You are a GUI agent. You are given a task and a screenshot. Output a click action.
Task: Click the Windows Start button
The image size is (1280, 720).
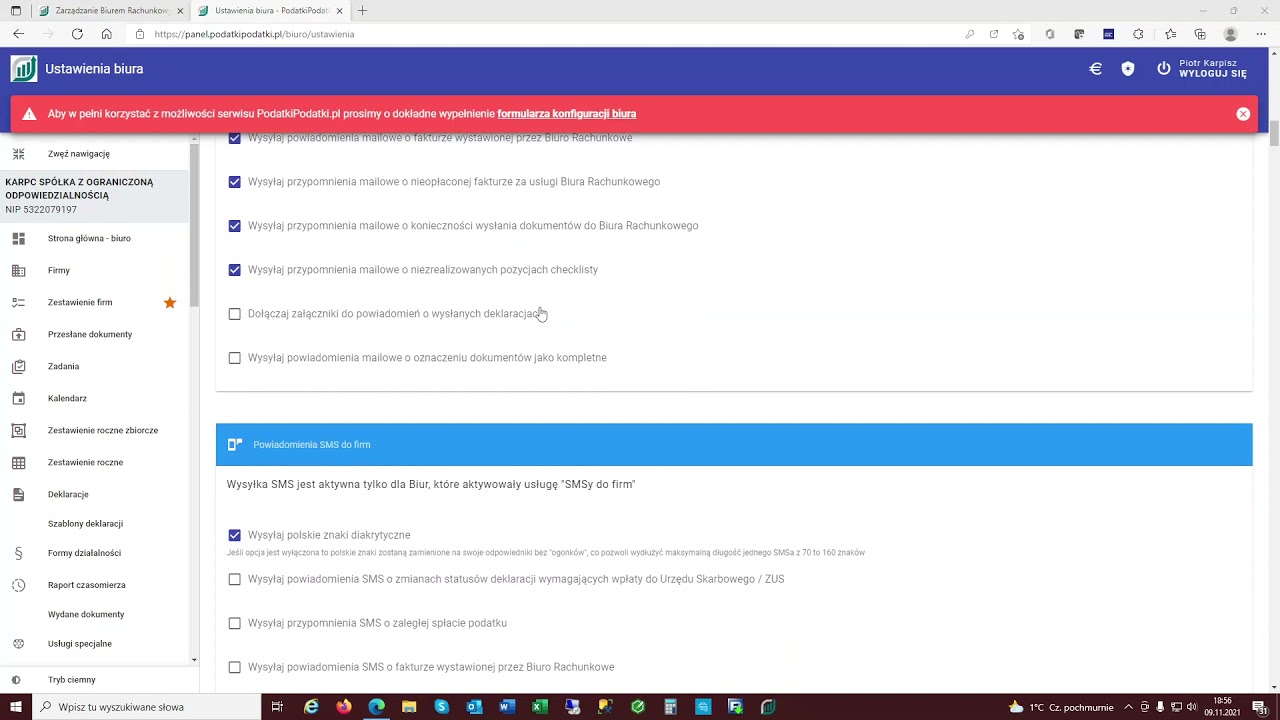pos(15,707)
